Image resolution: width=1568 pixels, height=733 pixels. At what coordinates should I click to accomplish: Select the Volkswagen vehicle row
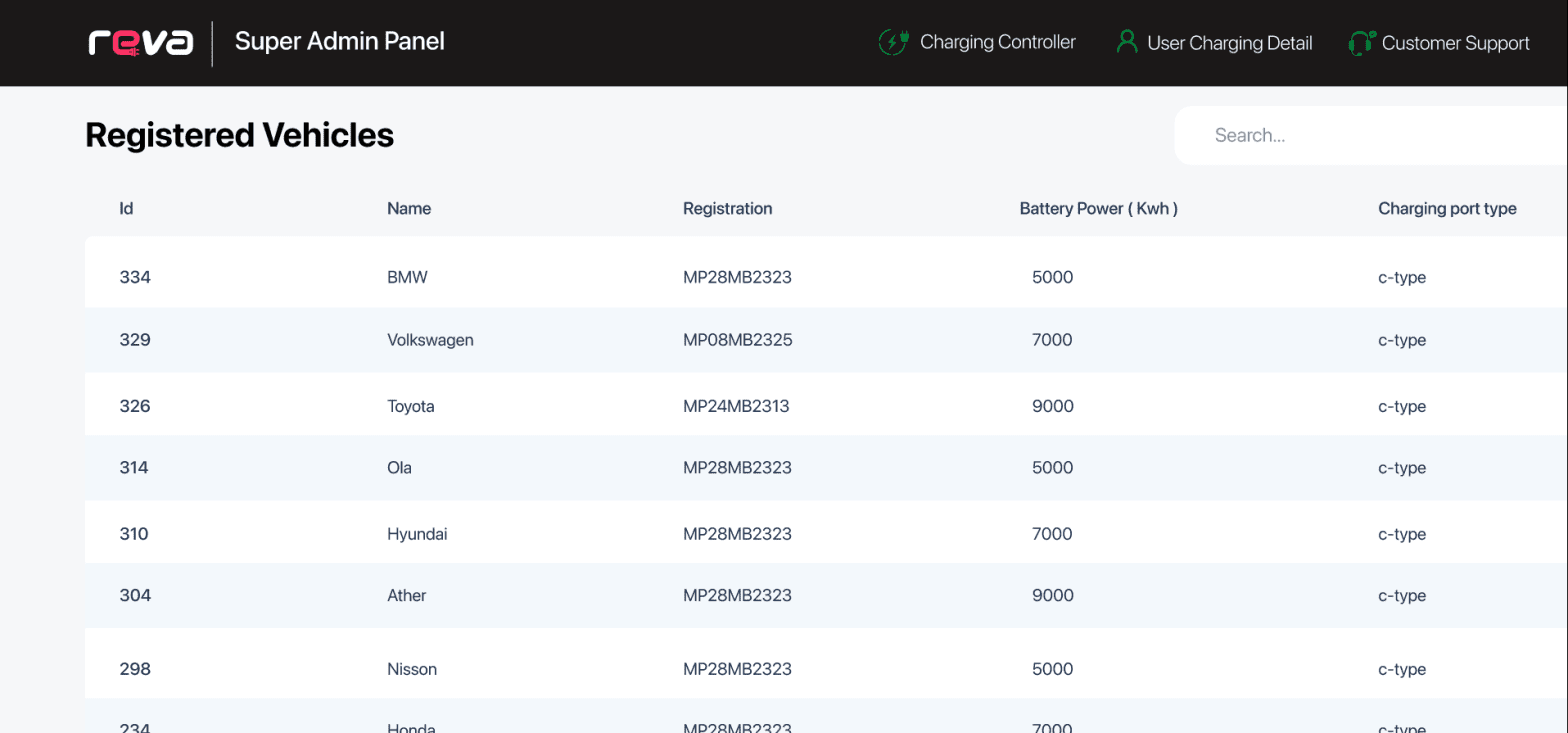coord(430,340)
